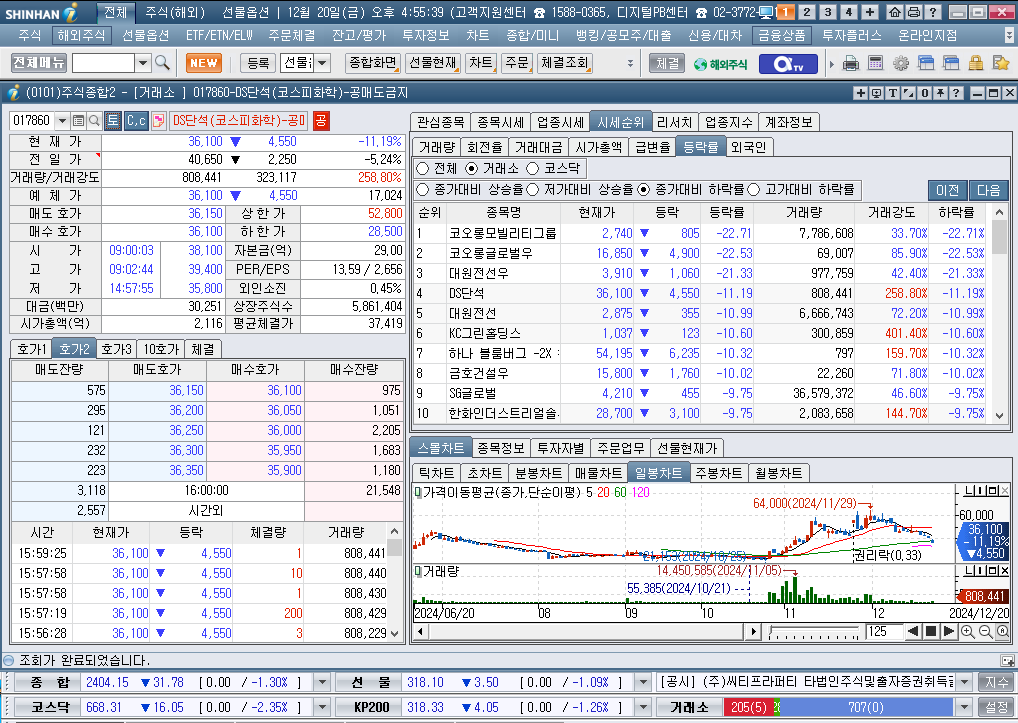Image resolution: width=1018 pixels, height=723 pixels.
Task: Click the chart stop square button
Action: [930, 631]
